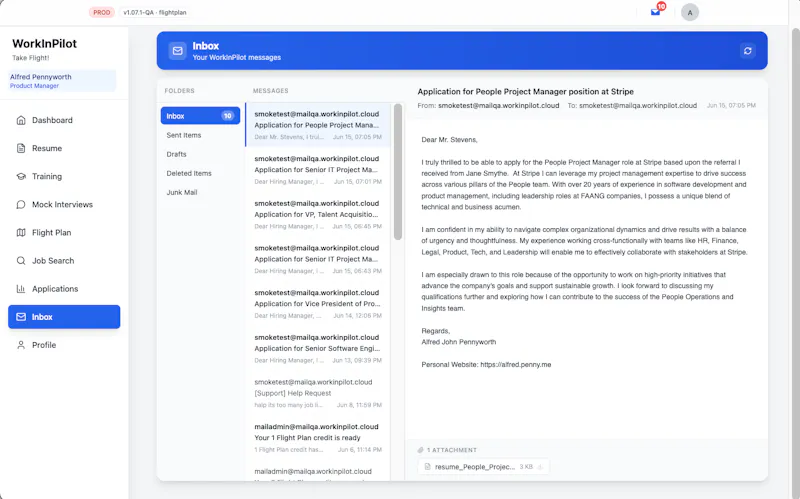Click the envelope icon in Inbox header

coord(178,51)
